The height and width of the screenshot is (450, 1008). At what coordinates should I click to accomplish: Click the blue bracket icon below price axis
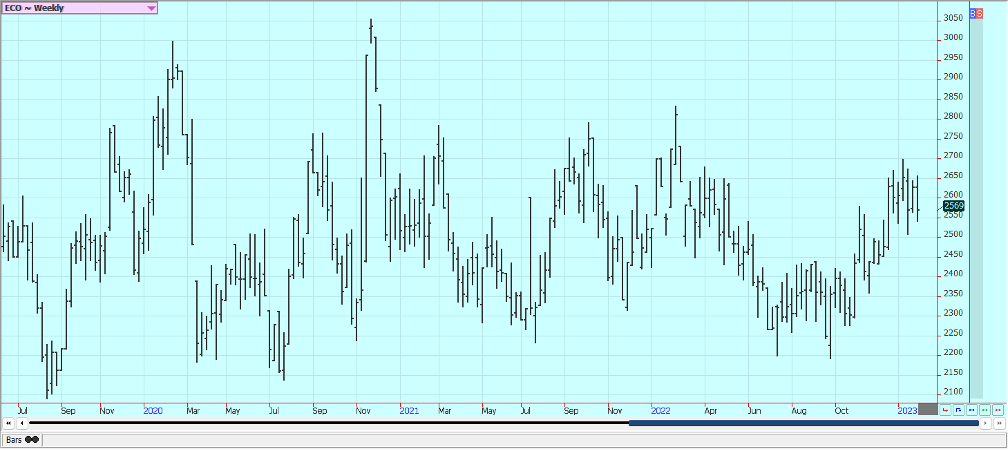(x=958, y=410)
